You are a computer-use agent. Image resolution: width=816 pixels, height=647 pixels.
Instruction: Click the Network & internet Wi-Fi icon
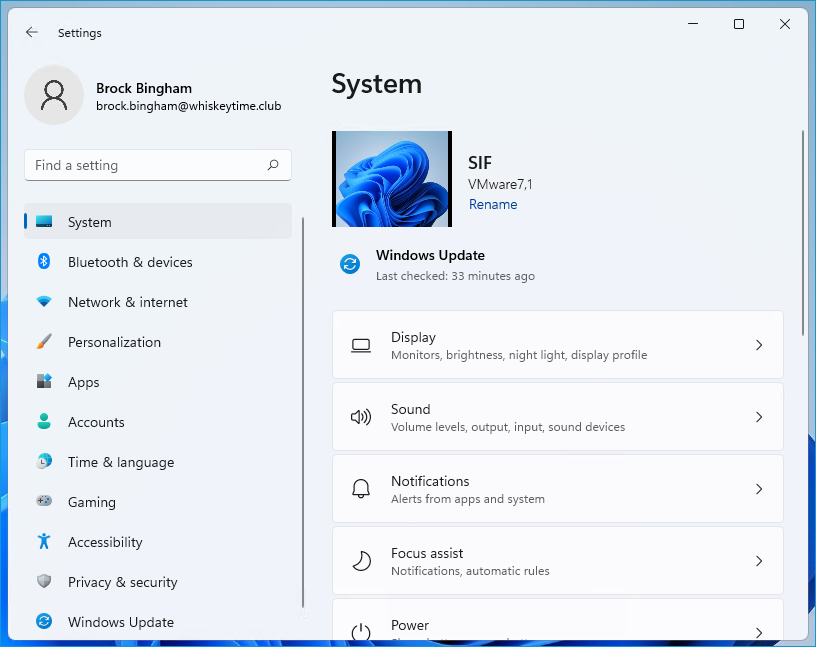pos(44,302)
